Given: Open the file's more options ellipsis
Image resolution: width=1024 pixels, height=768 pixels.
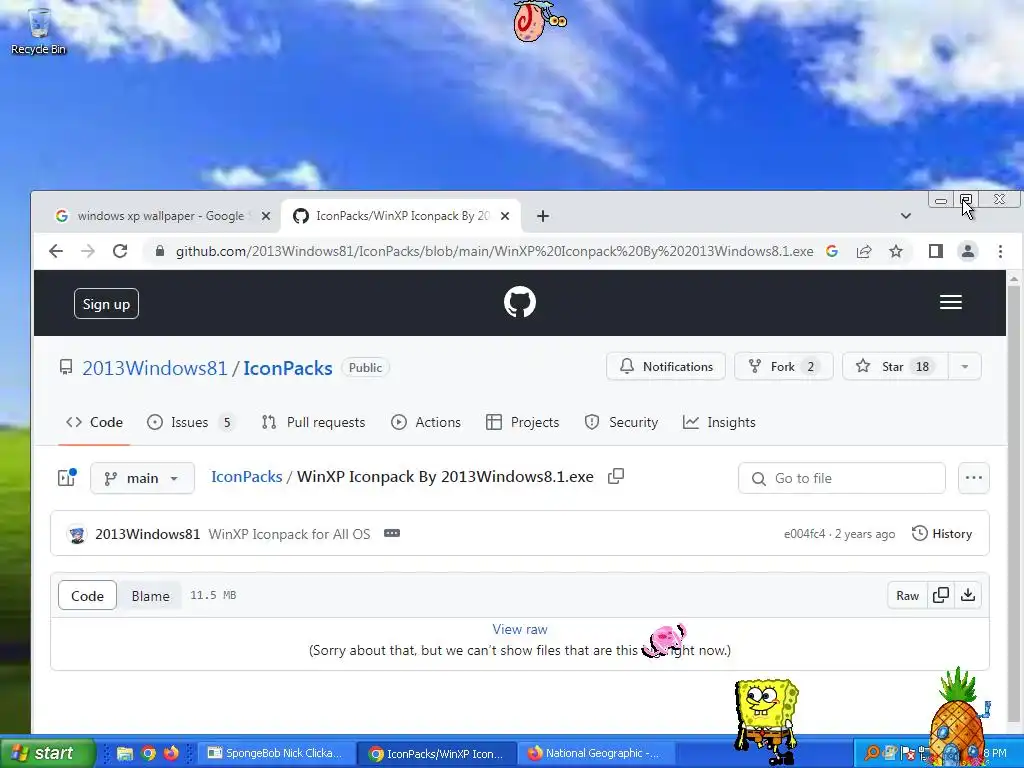Looking at the screenshot, I should pyautogui.click(x=974, y=478).
